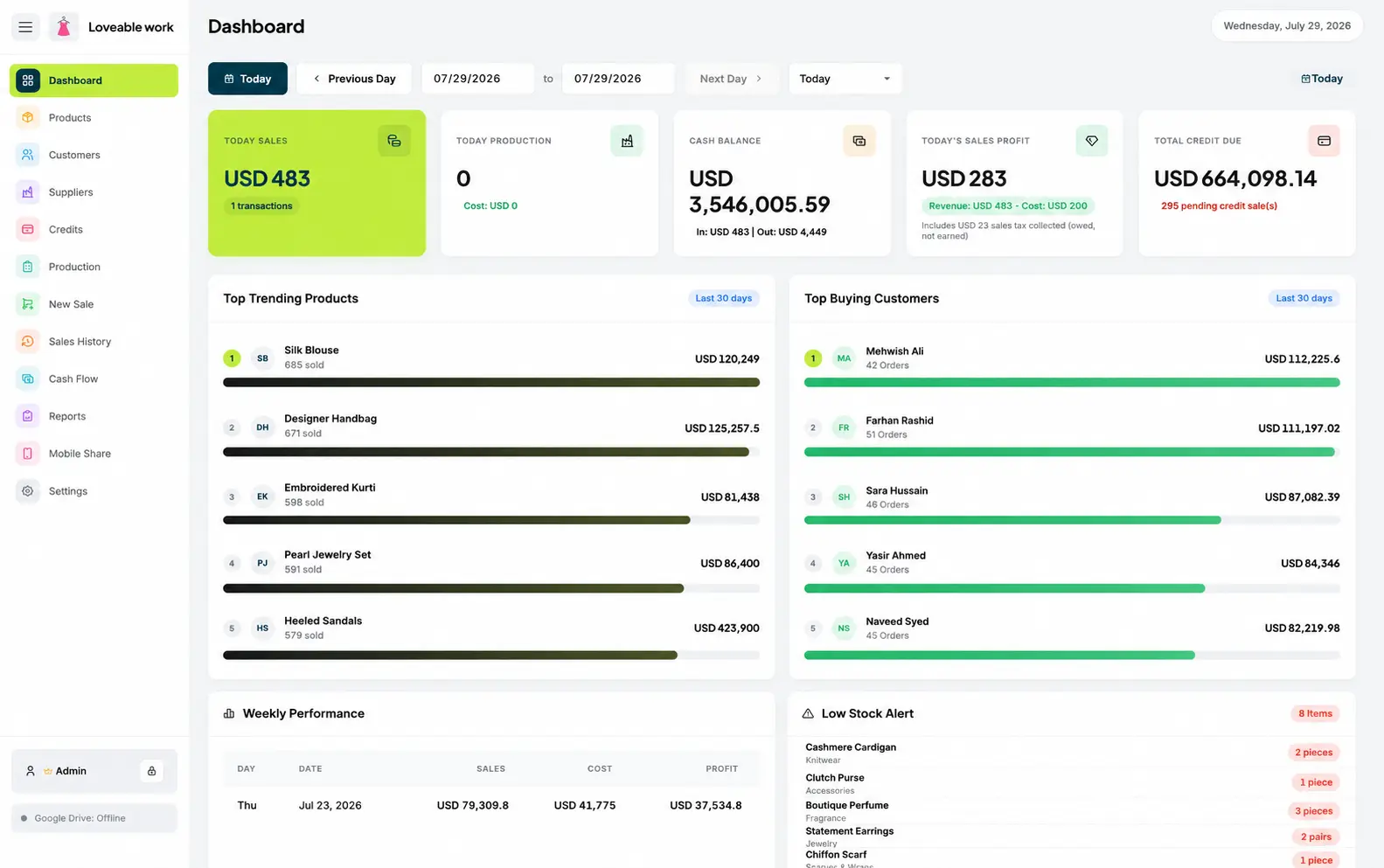Click the Today Production factory icon
Image resolution: width=1384 pixels, height=868 pixels.
627,141
